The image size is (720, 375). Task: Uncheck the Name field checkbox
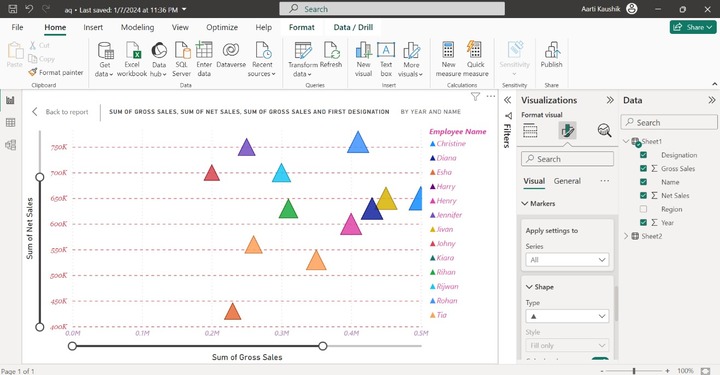pyautogui.click(x=643, y=182)
